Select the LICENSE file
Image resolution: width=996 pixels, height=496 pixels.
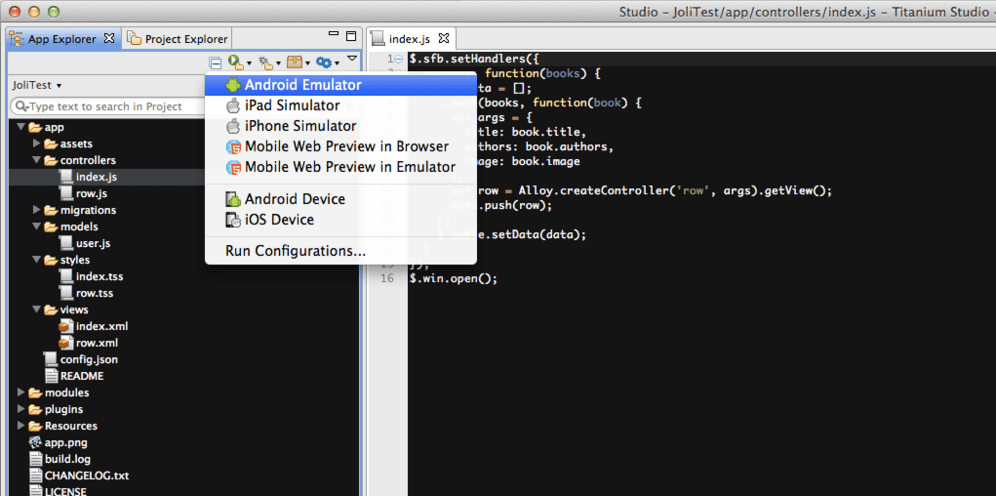pyautogui.click(x=65, y=491)
